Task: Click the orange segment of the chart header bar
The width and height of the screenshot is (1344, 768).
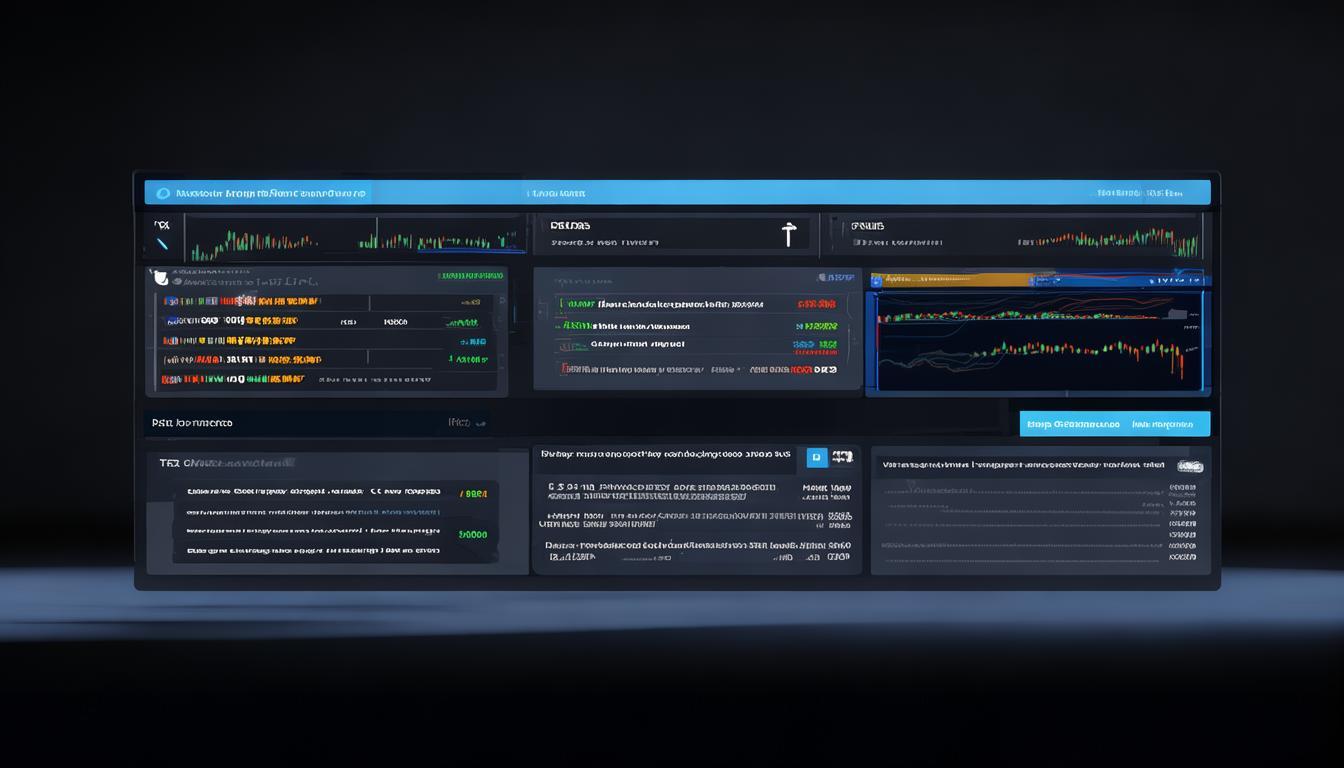Action: coord(950,281)
